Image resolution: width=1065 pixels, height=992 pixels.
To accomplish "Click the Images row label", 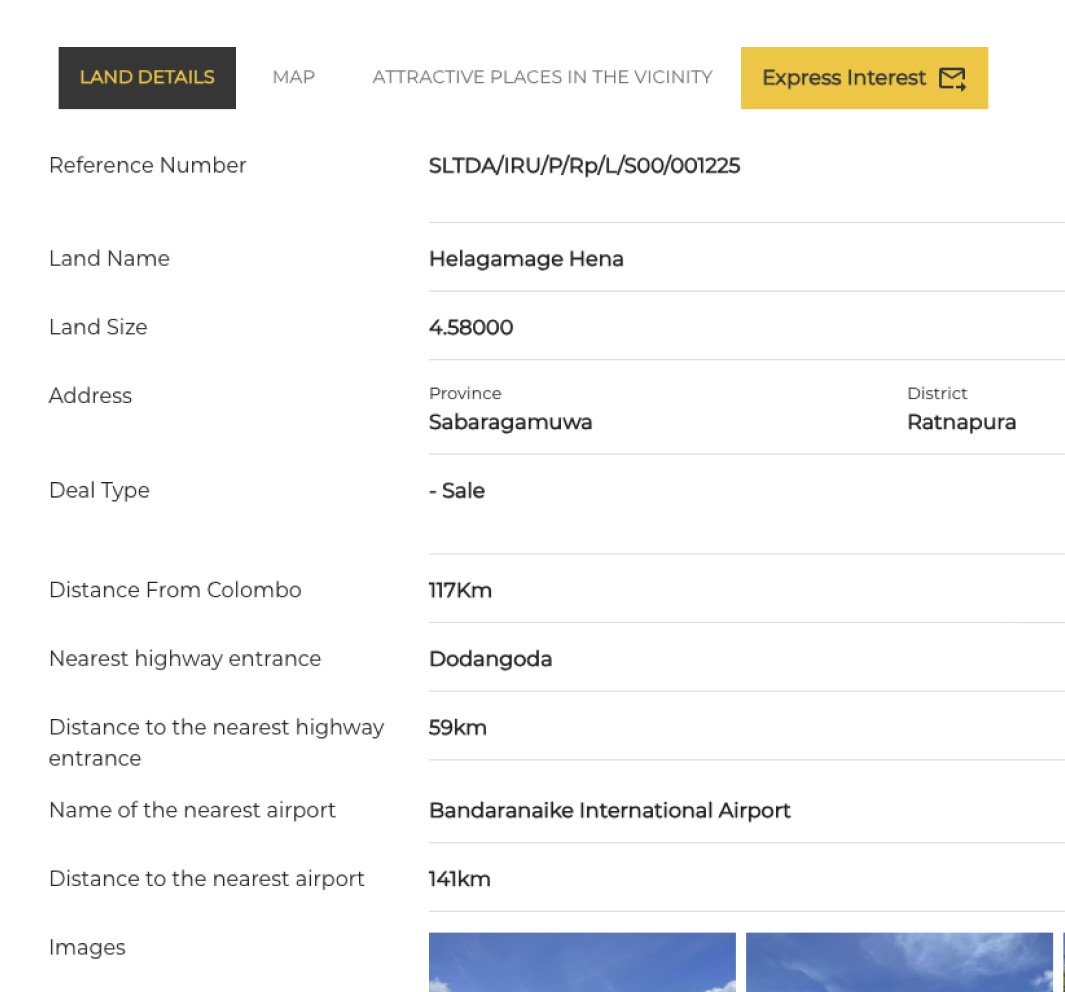I will (x=87, y=948).
